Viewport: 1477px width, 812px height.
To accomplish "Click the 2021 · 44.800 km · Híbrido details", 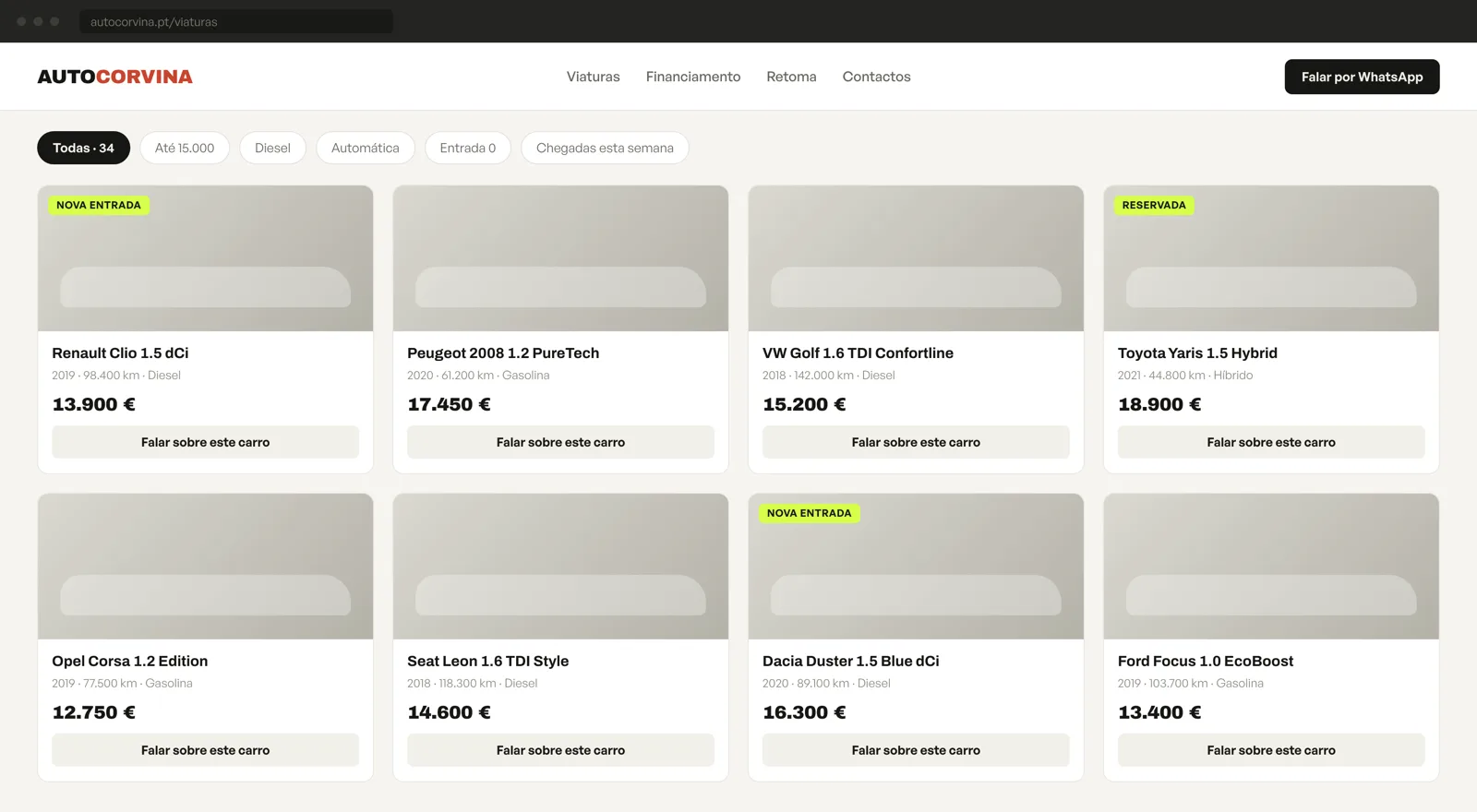I will pyautogui.click(x=1185, y=376).
